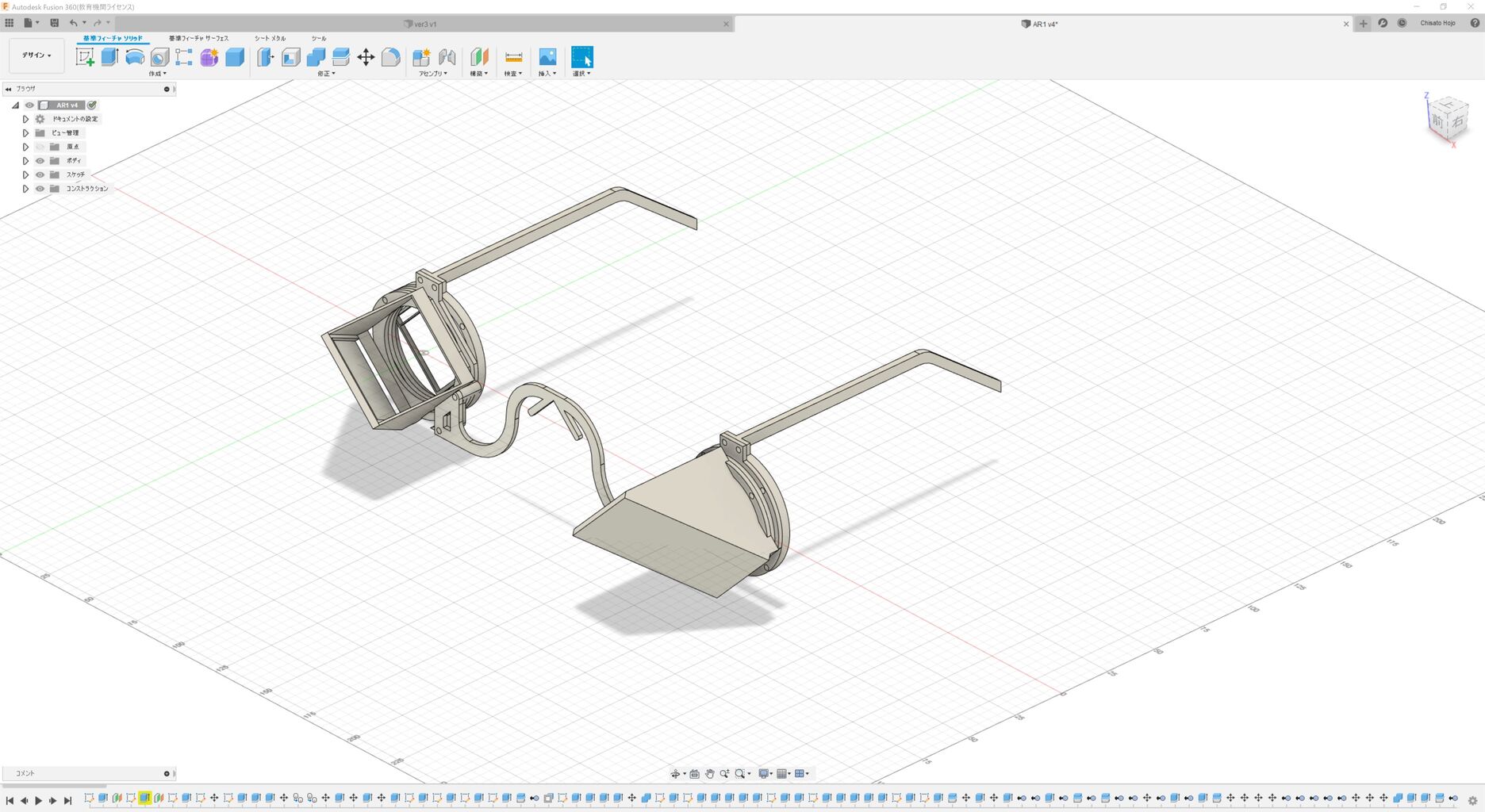The width and height of the screenshot is (1485, 812).
Task: Select the Revolve tool
Action: [135, 57]
